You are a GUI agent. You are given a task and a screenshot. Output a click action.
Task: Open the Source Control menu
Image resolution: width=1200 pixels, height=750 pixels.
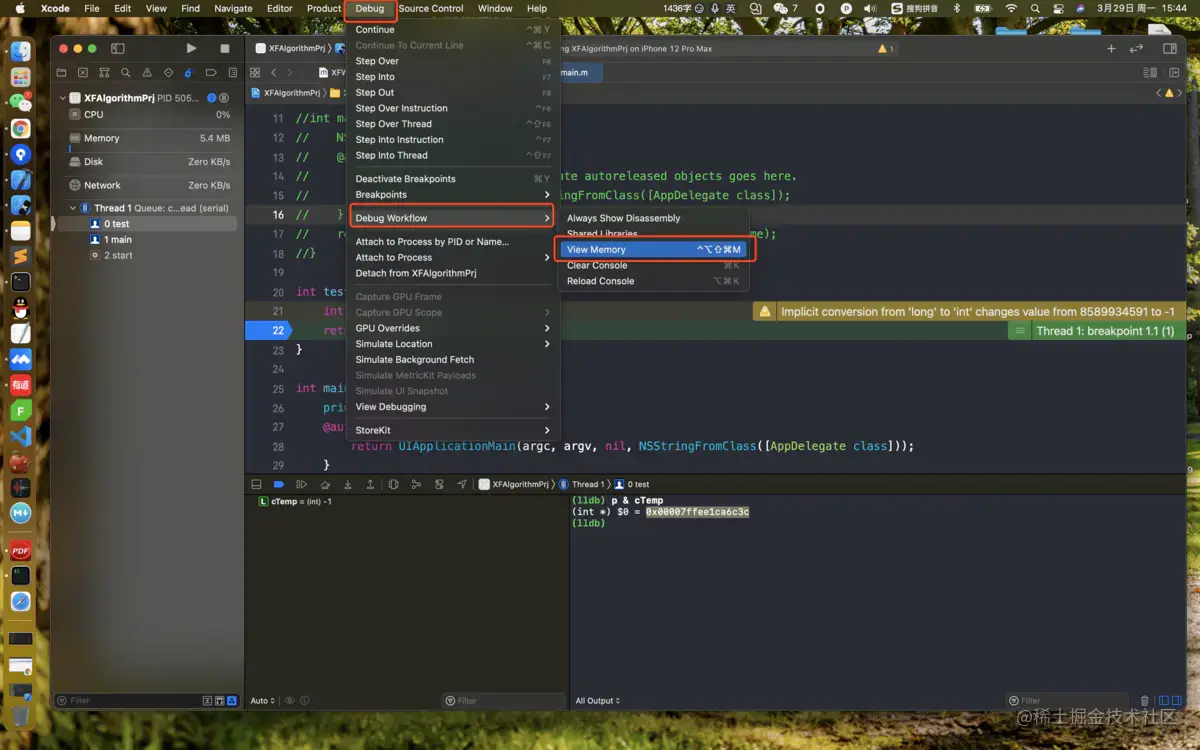click(431, 9)
